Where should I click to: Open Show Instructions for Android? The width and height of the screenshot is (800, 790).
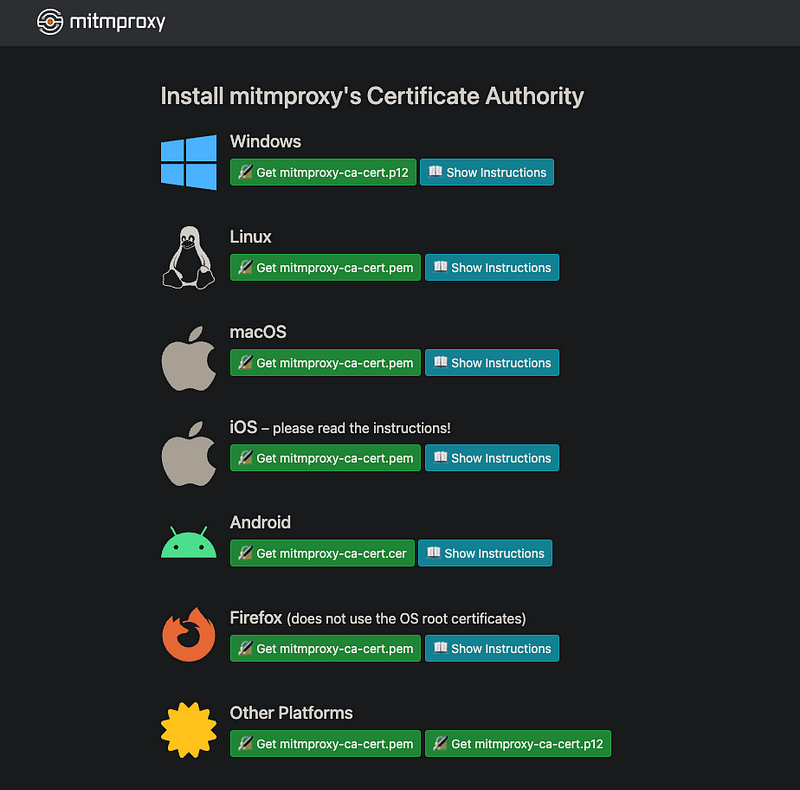485,553
